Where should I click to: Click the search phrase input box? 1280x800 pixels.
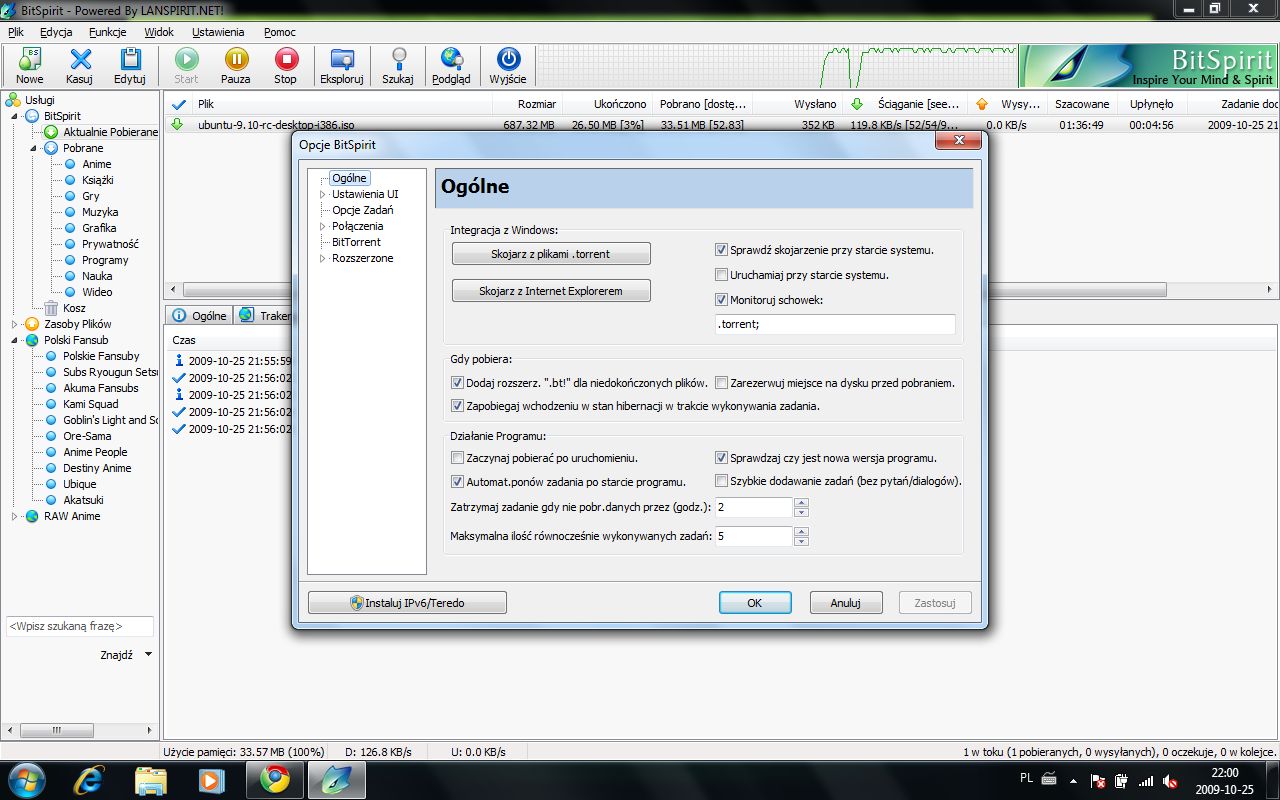pyautogui.click(x=80, y=626)
